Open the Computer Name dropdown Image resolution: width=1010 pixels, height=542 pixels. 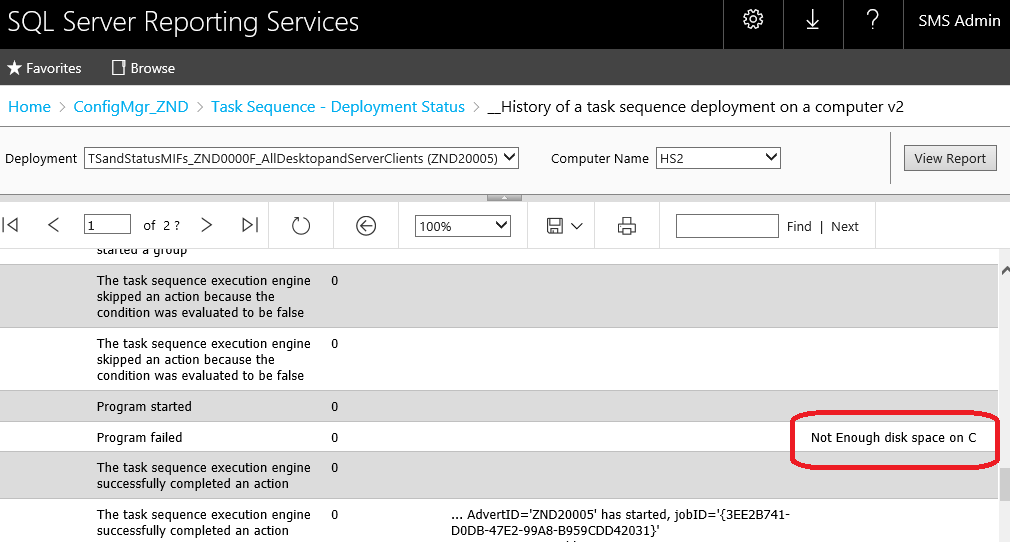click(717, 158)
